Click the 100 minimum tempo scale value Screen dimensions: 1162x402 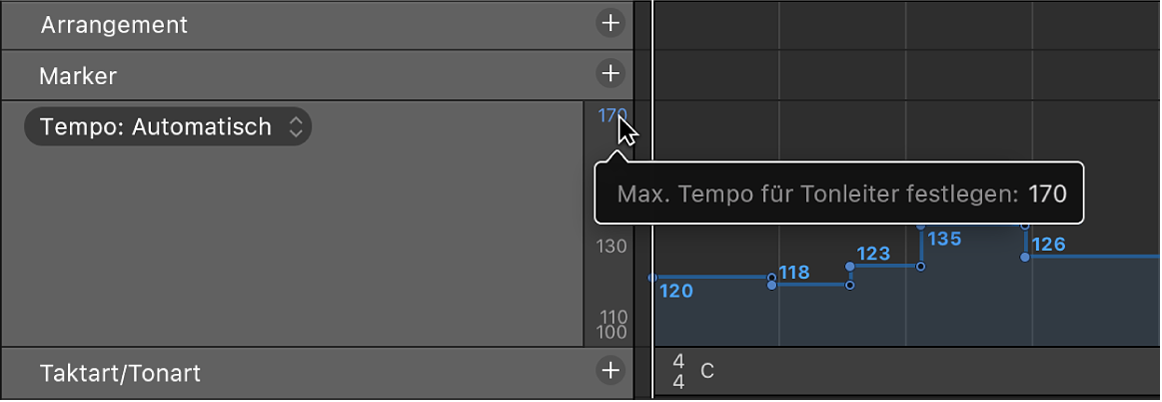[x=612, y=333]
